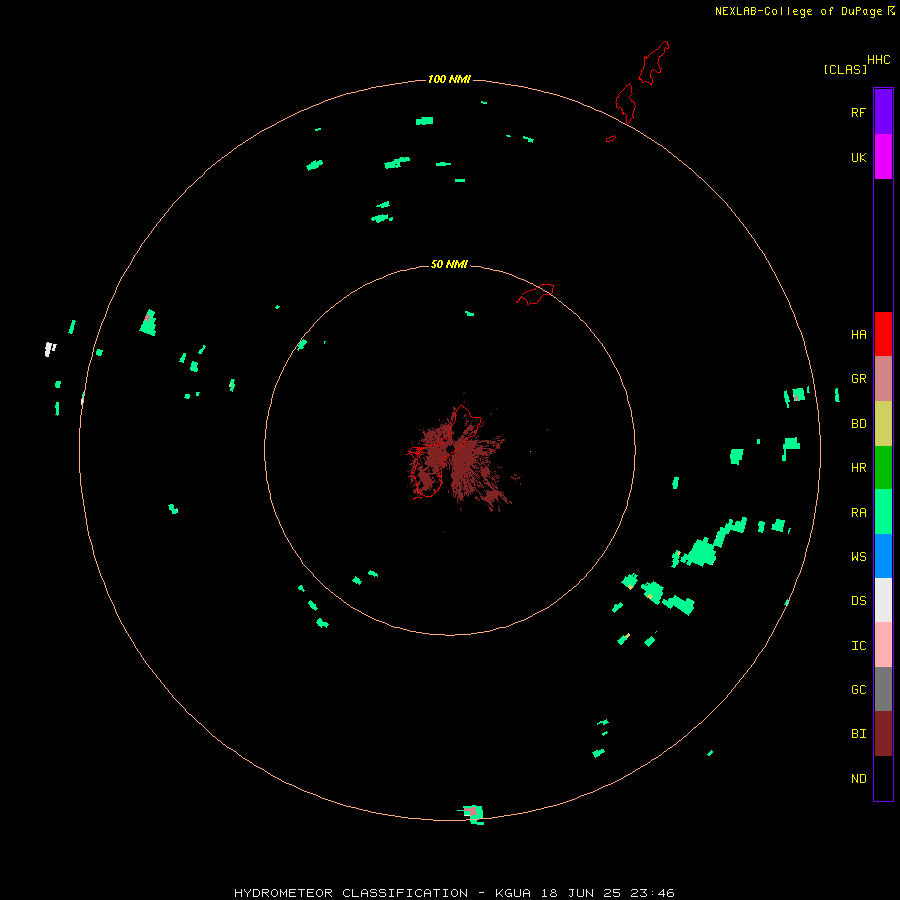This screenshot has height=900, width=900.
Task: Click the 100 NMI range ring label
Action: pos(449,79)
